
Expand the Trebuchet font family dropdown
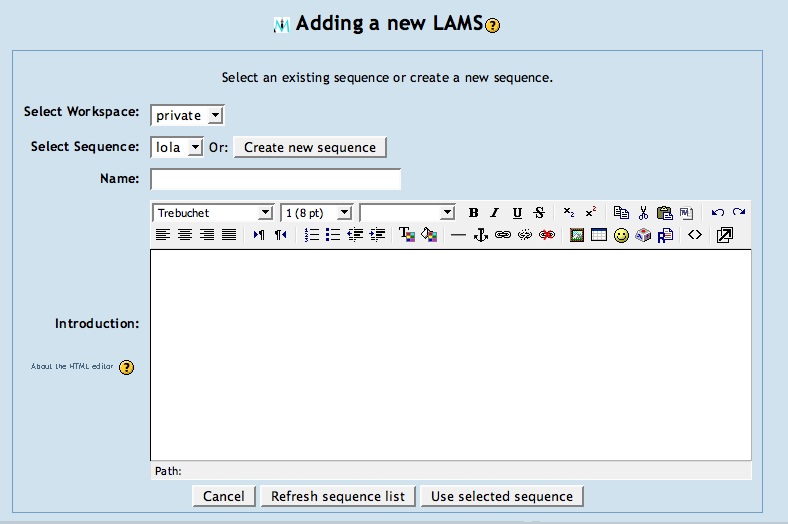pos(213,213)
